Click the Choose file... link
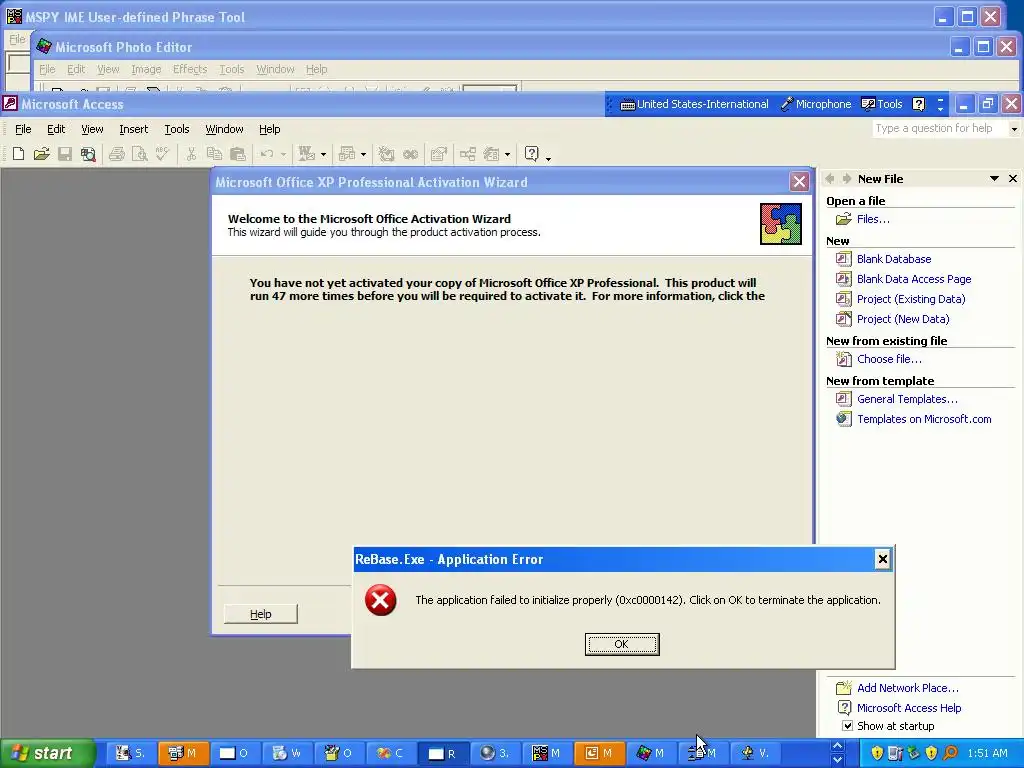Viewport: 1024px width, 768px height. pyautogui.click(x=889, y=359)
